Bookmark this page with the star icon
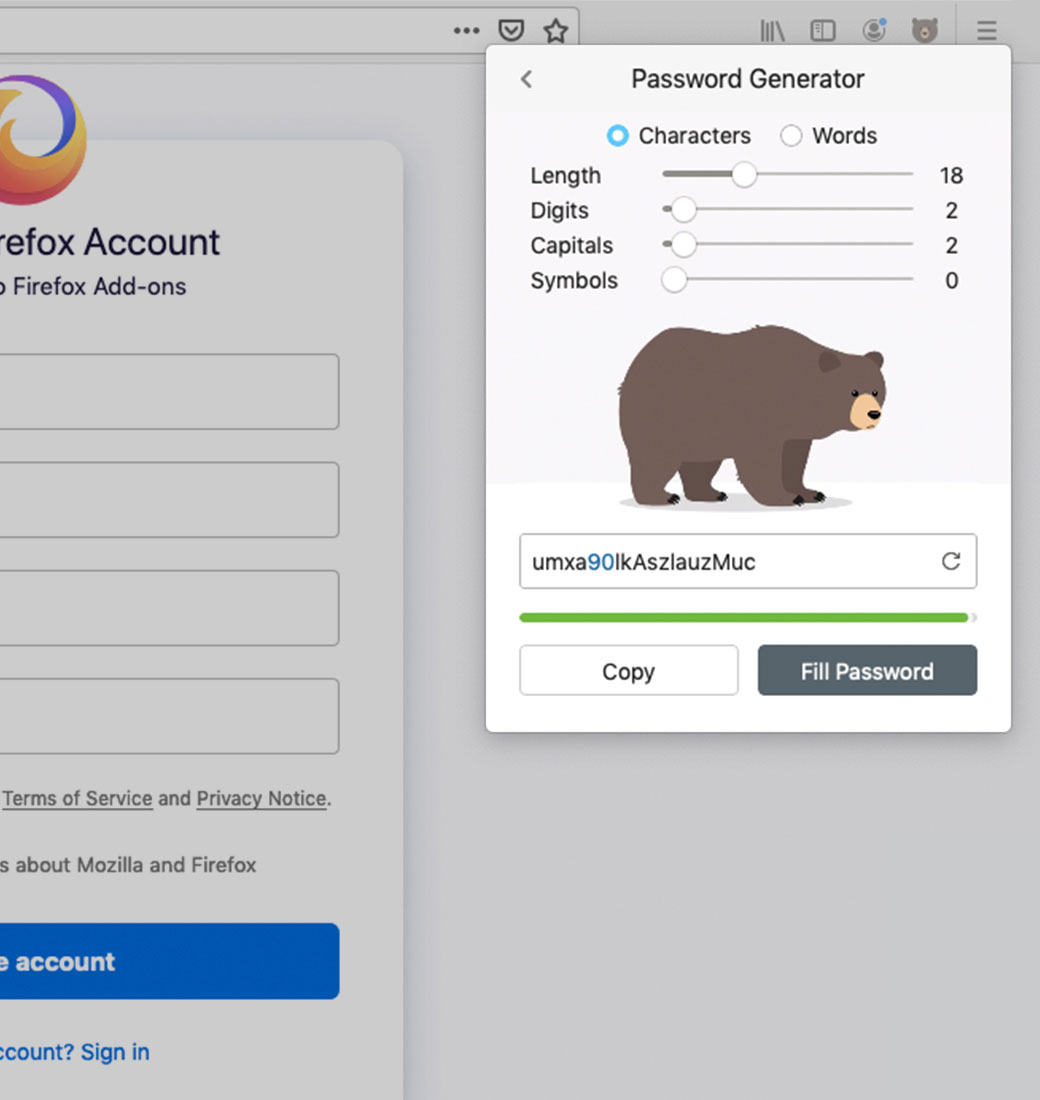 [x=556, y=31]
